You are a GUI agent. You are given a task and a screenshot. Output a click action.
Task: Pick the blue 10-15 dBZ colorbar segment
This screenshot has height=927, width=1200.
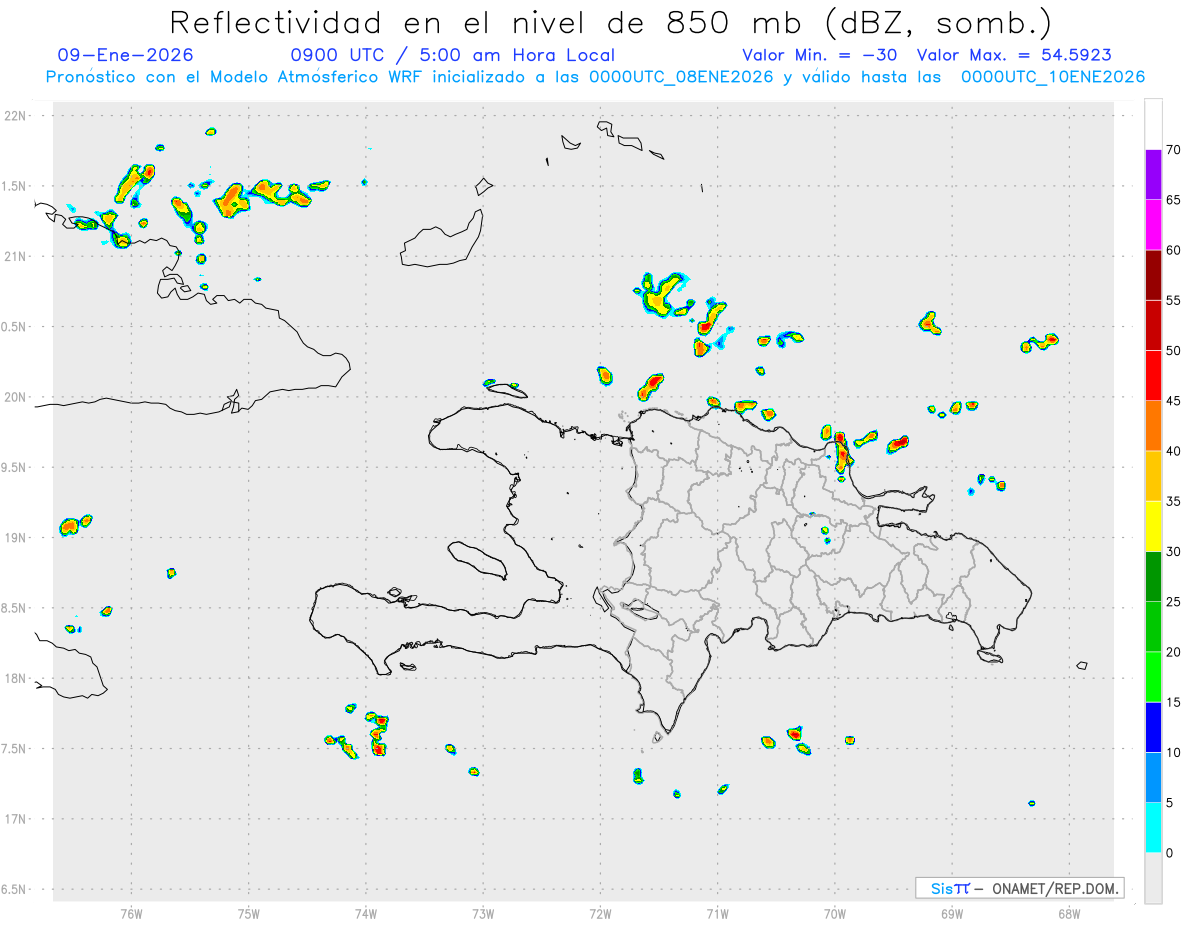[1153, 727]
